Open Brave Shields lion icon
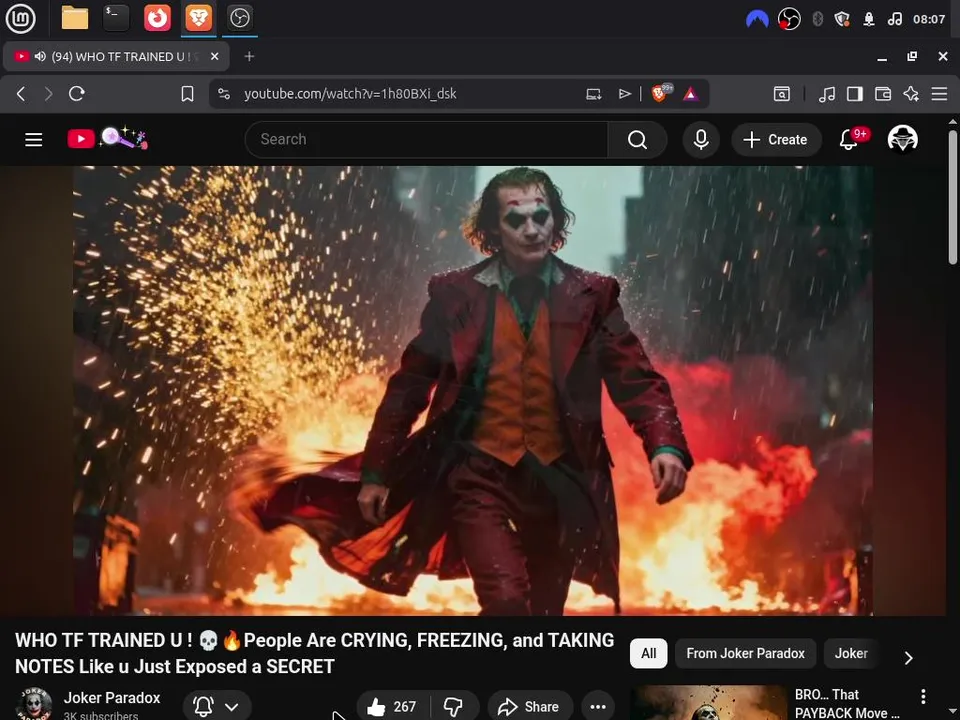Viewport: 960px width, 720px height. click(661, 93)
